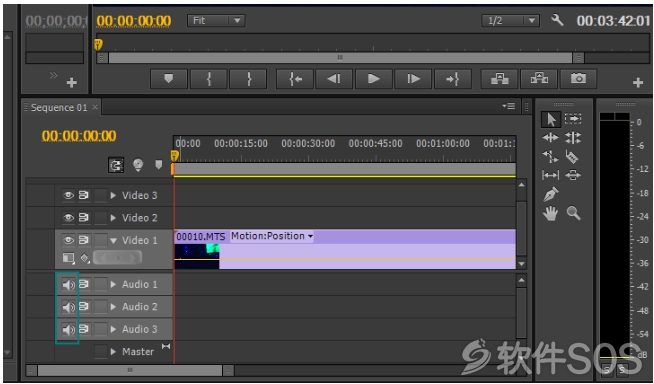The width and height of the screenshot is (654, 384).
Task: Mark Out point in Program monitor
Action: click(x=248, y=79)
